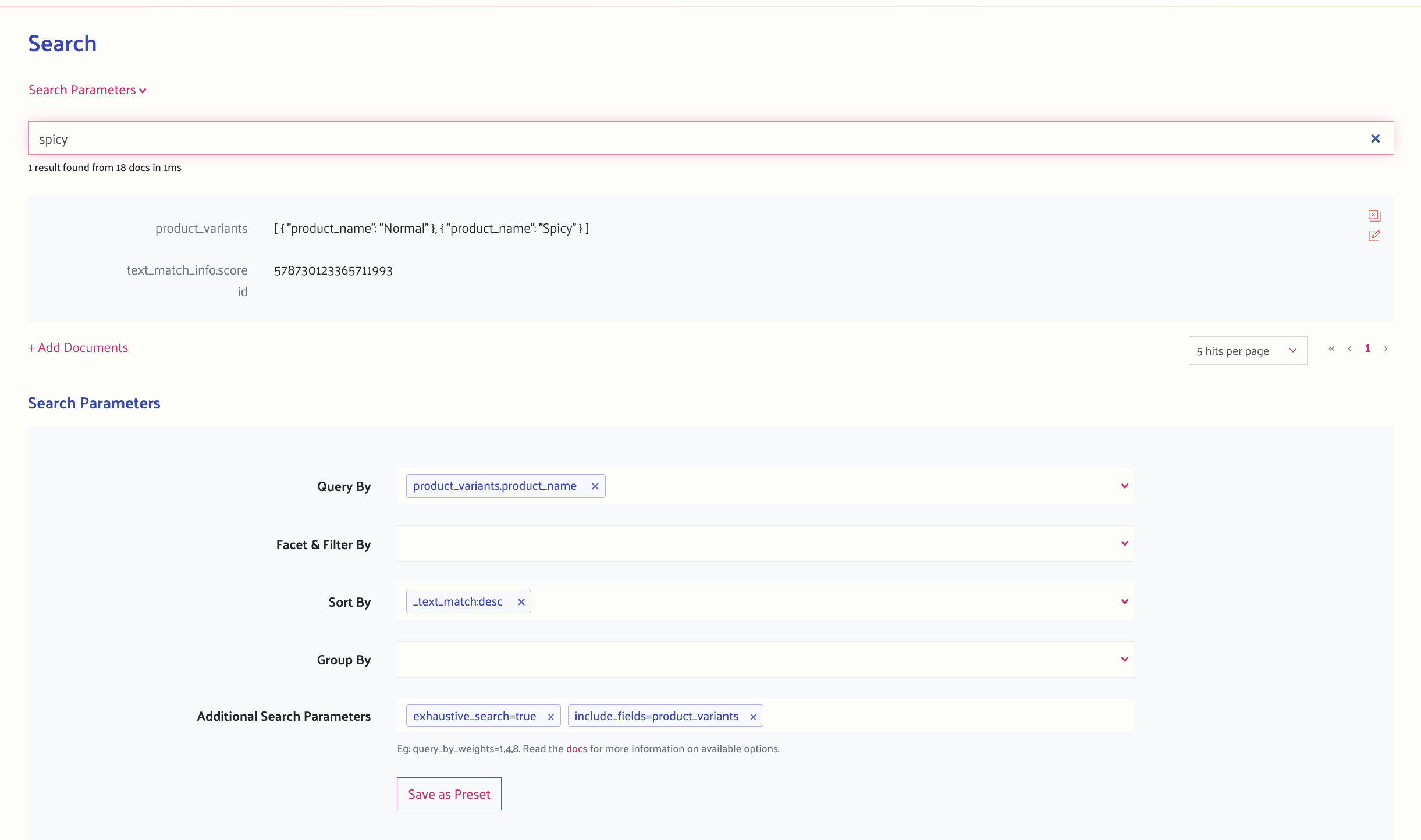Collapse the Search Parameters section chevron
The width and height of the screenshot is (1421, 840).
142,91
